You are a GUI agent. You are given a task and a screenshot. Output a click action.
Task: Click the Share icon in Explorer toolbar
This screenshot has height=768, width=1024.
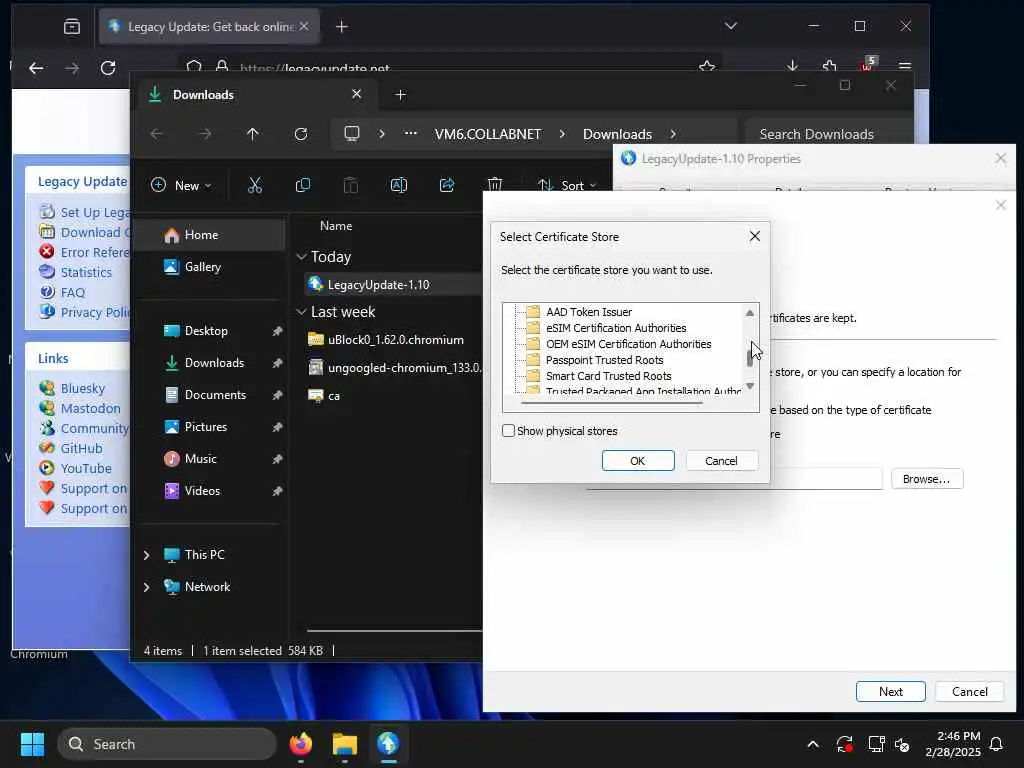coord(447,185)
